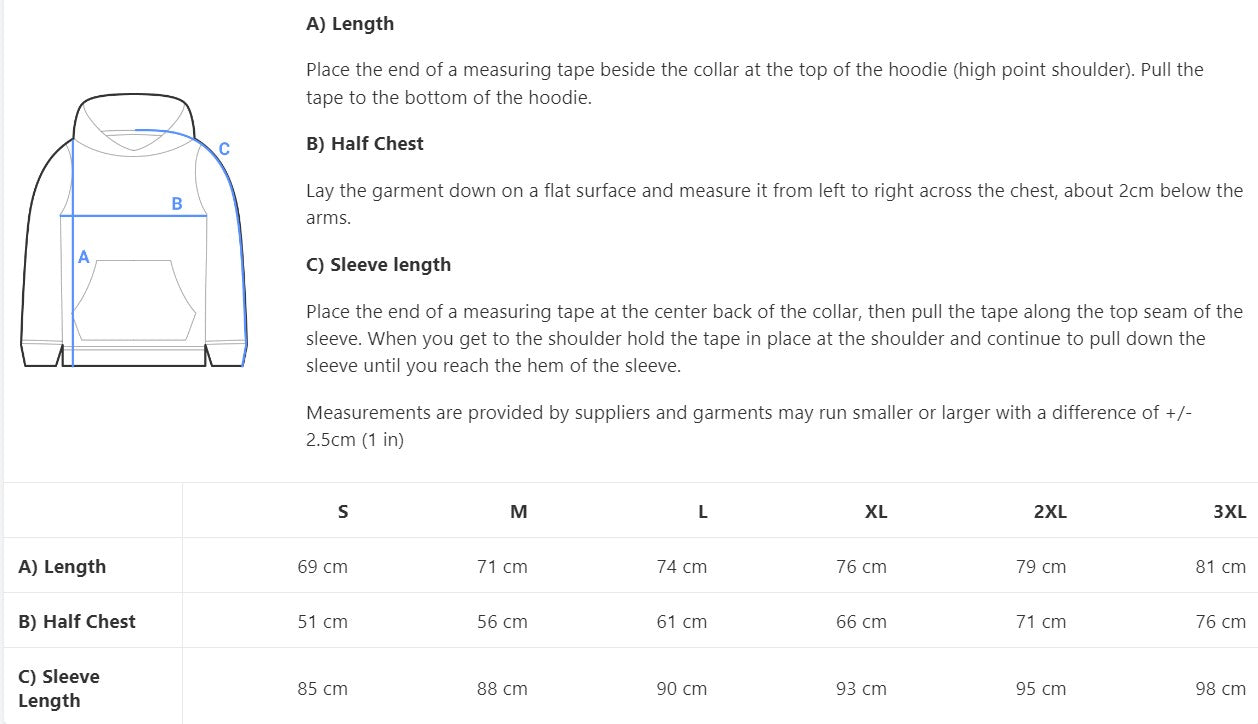Click the blue letter A on the hoodie diagram
This screenshot has height=724, width=1258.
pos(84,257)
